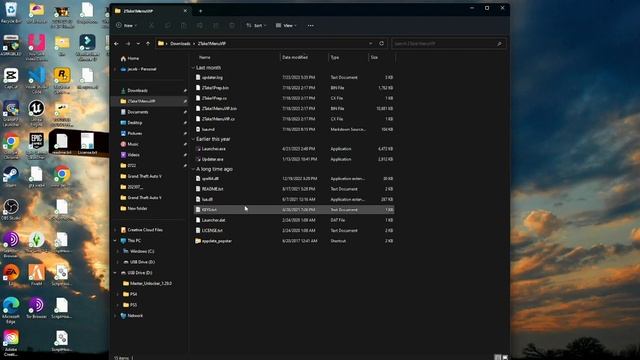Open Home in the navigation pane
Viewport: 640px width, 360px height.
[130, 58]
